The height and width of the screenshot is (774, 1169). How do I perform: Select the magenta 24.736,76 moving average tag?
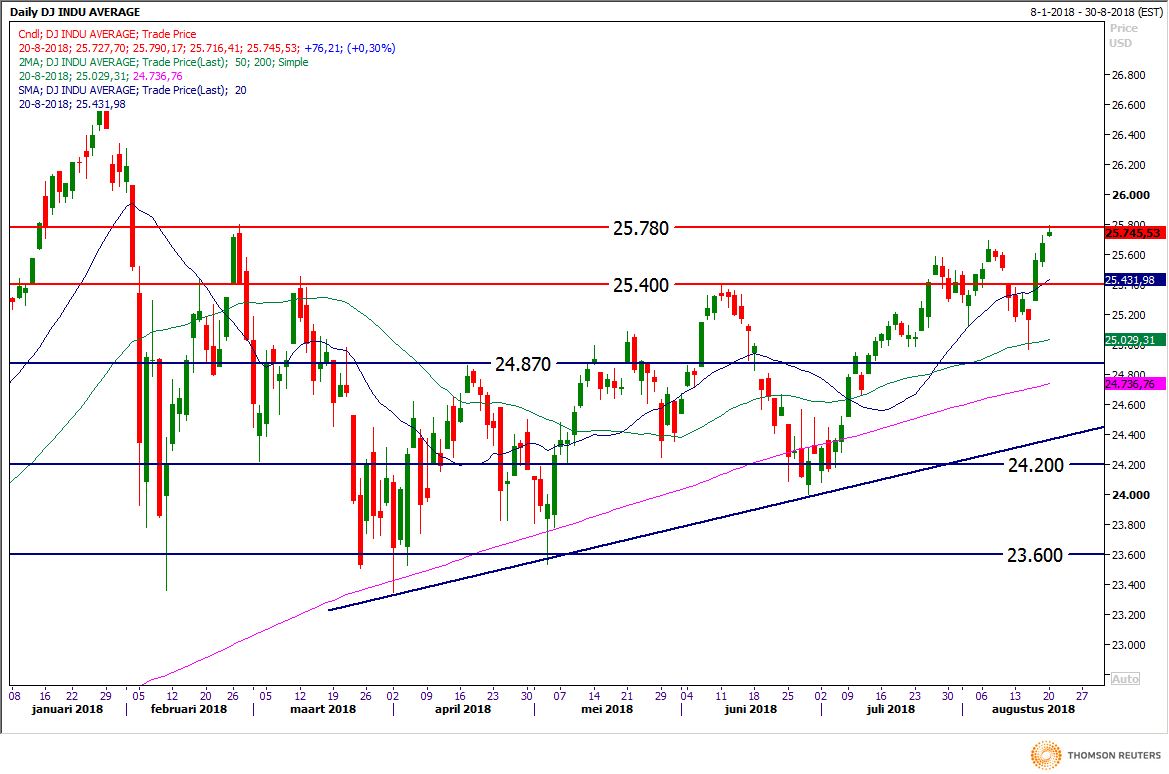[1133, 384]
